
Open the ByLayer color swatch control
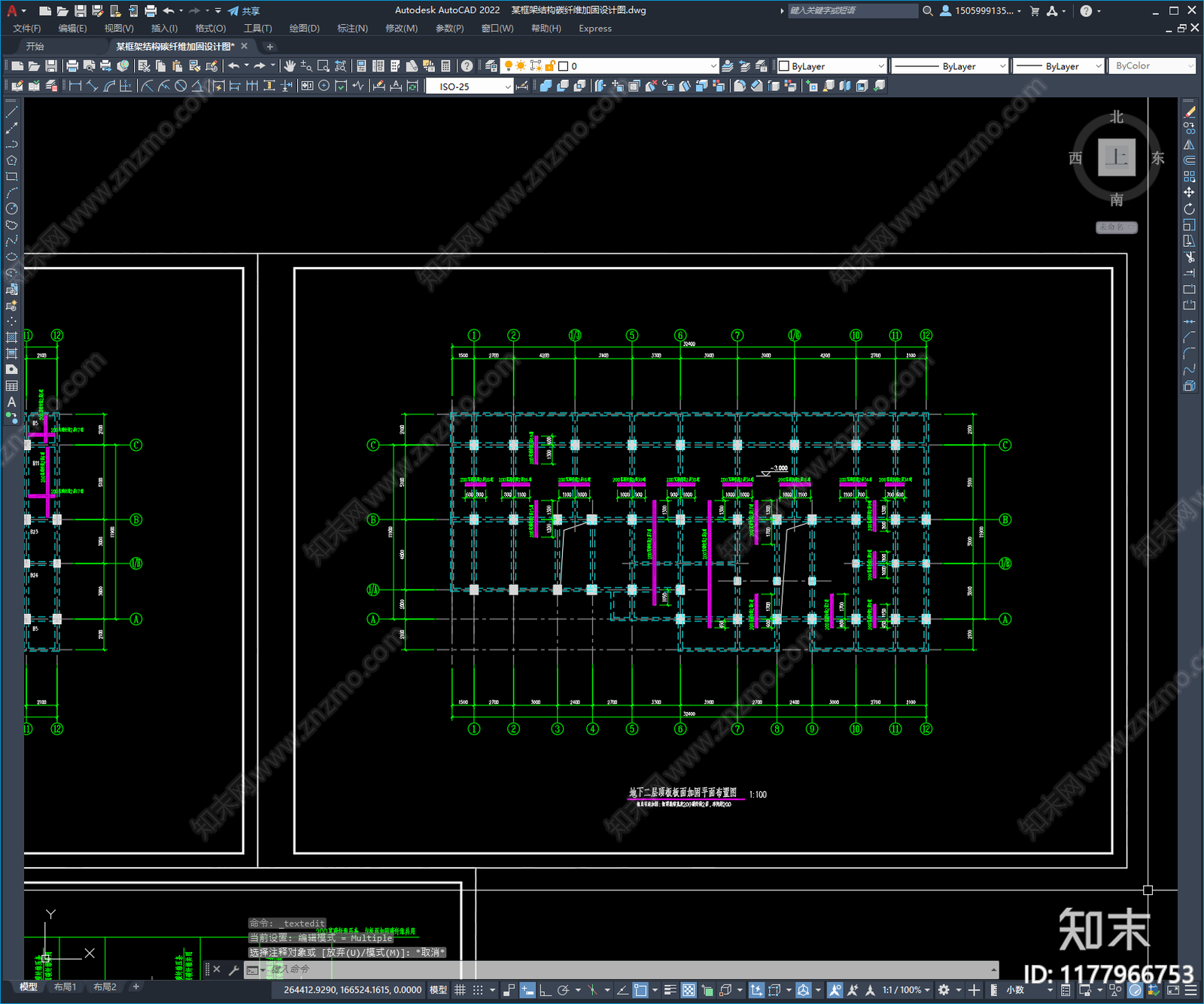(x=832, y=66)
